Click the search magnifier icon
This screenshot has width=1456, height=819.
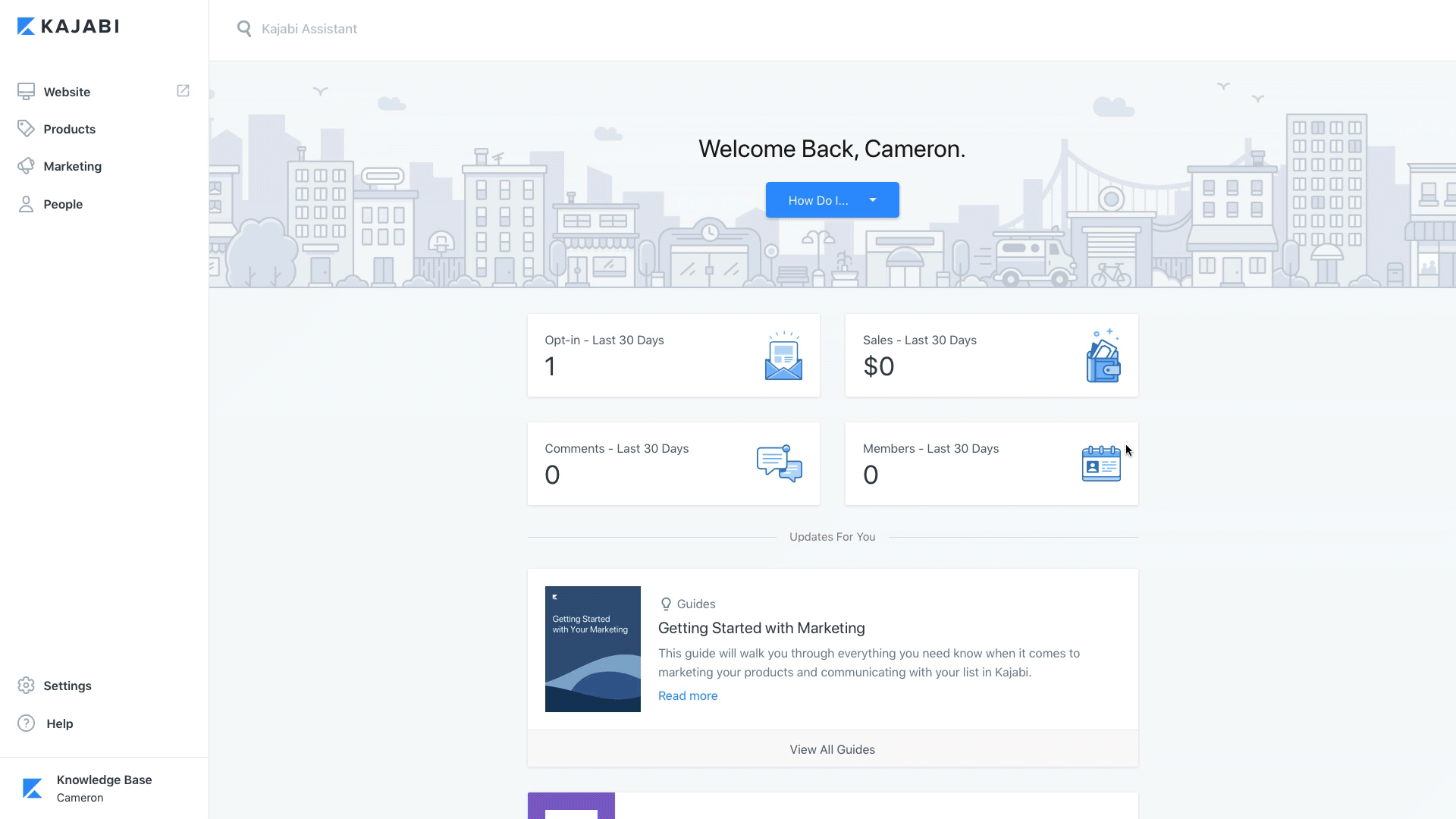[x=244, y=29]
